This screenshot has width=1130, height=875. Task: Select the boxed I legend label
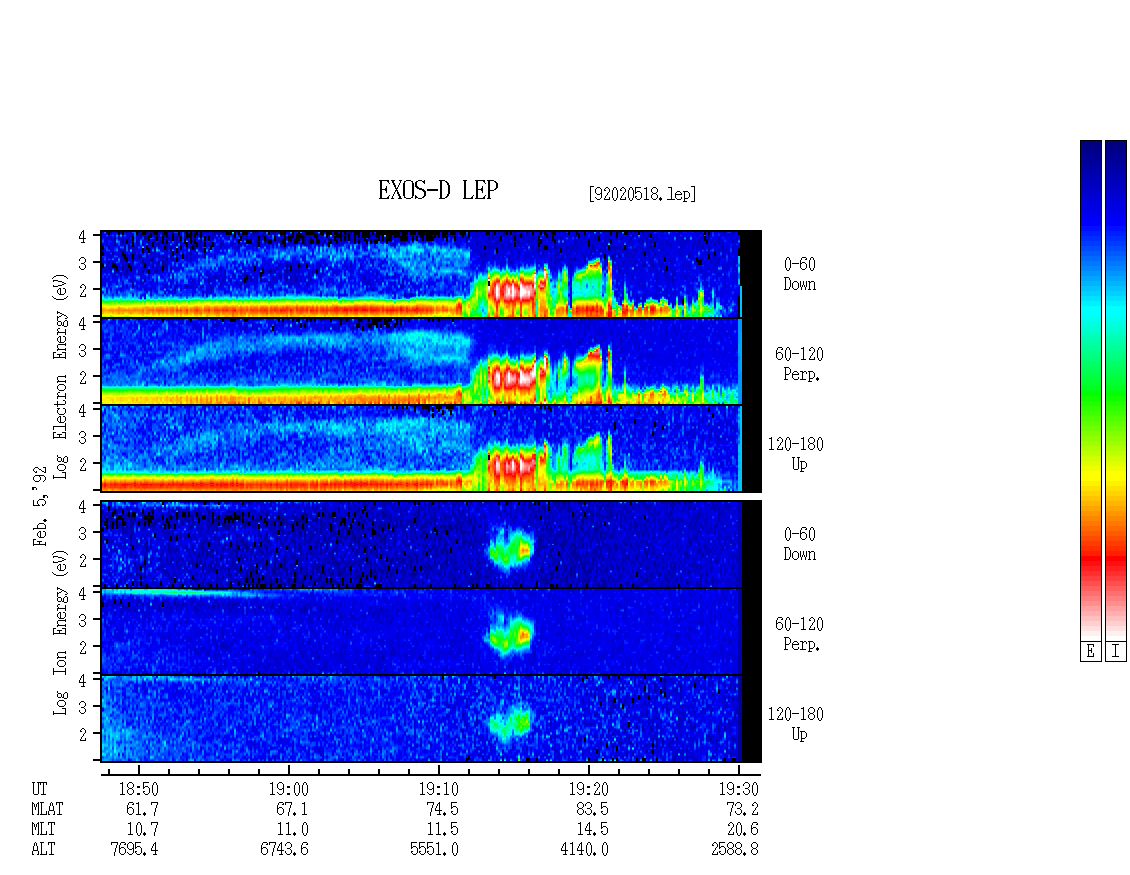pos(1116,652)
